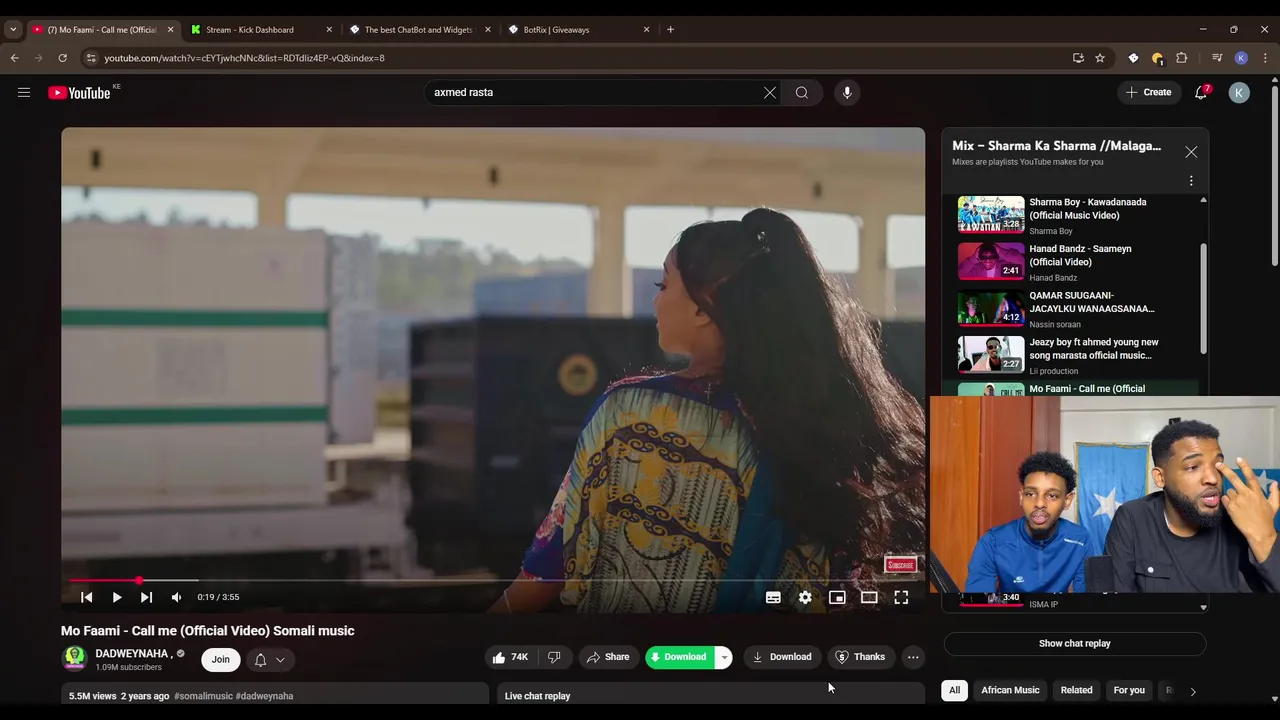Start voice search with the microphone
The image size is (1280, 720).
pos(847,92)
